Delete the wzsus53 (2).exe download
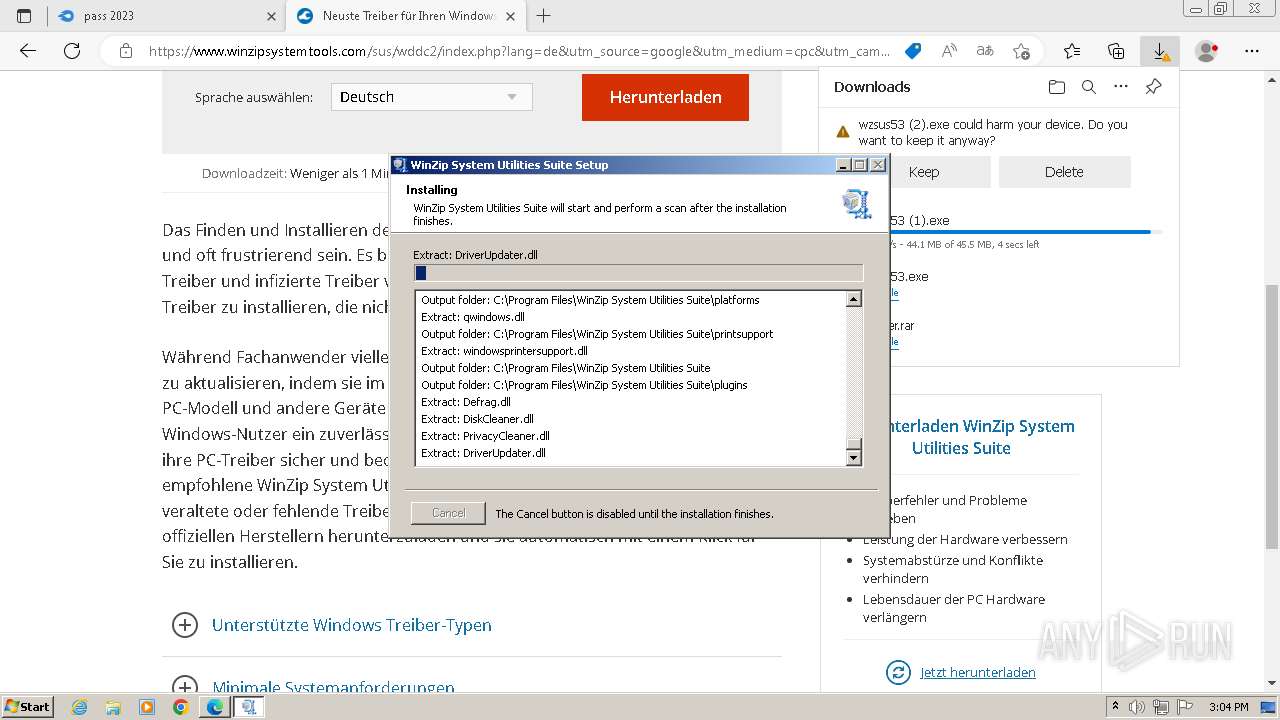This screenshot has width=1280, height=720. (1064, 172)
